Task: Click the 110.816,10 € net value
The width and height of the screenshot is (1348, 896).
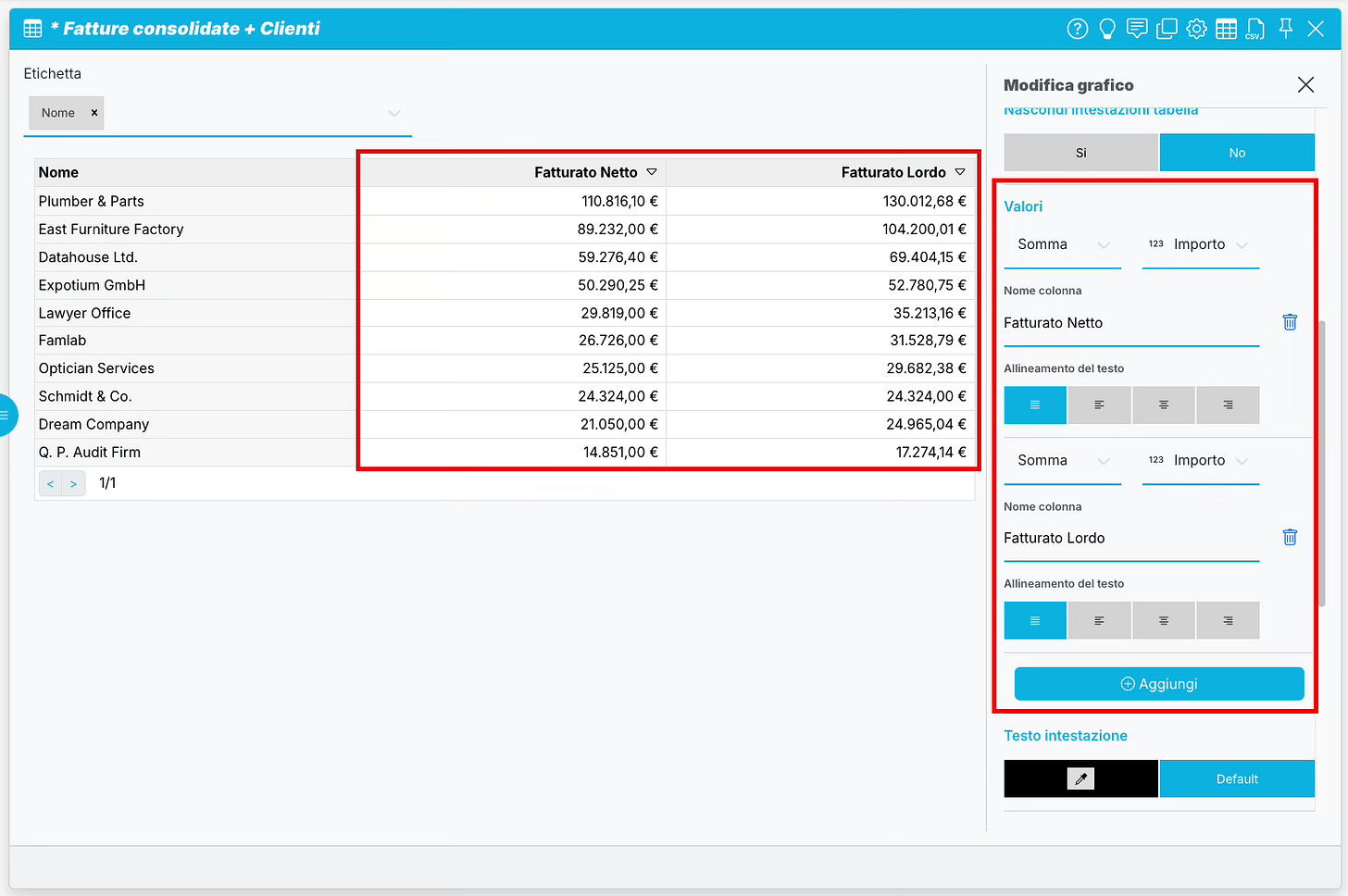Action: tap(619, 201)
